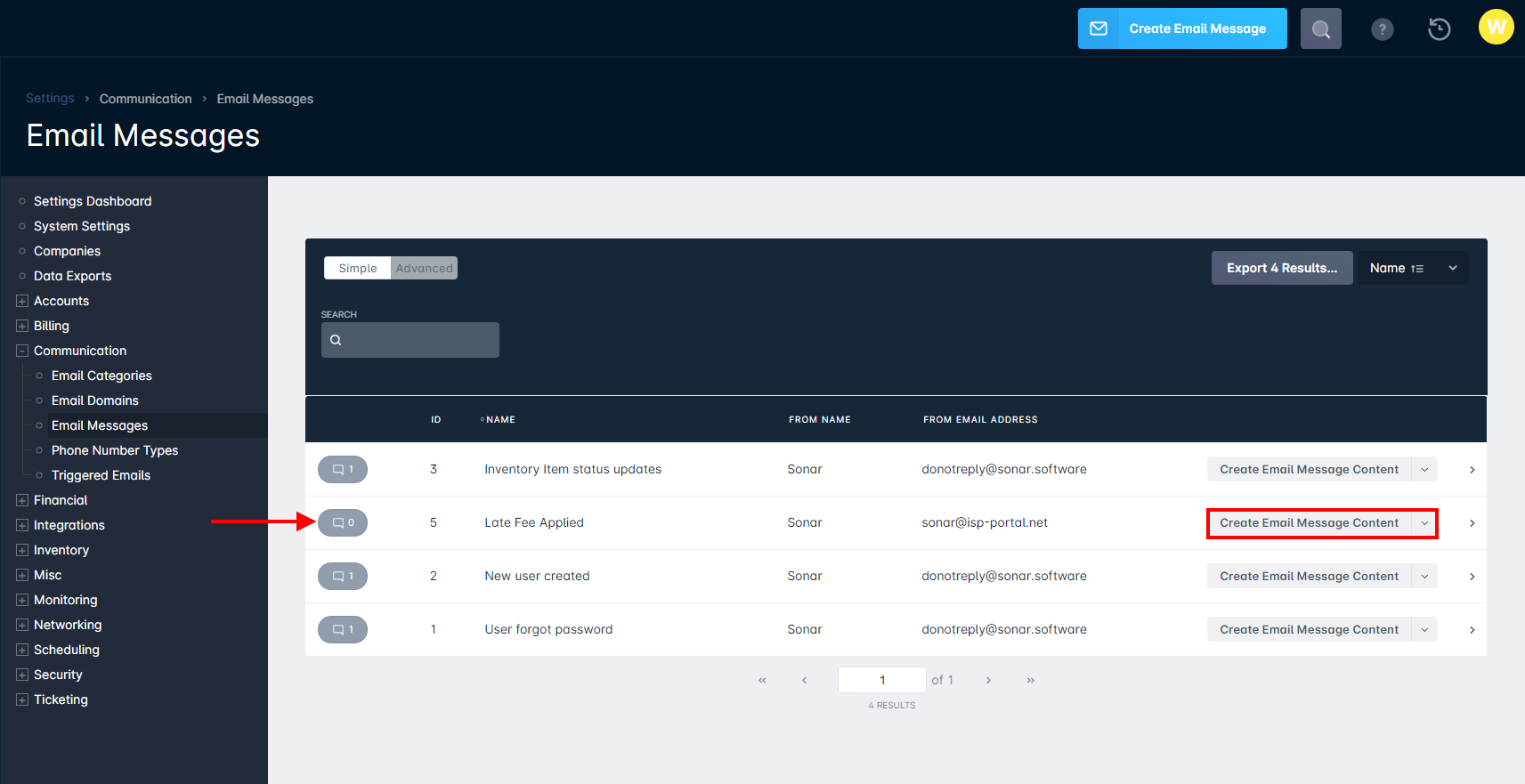Go to previous page of results
Viewport: 1525px width, 784px height.
(x=804, y=680)
